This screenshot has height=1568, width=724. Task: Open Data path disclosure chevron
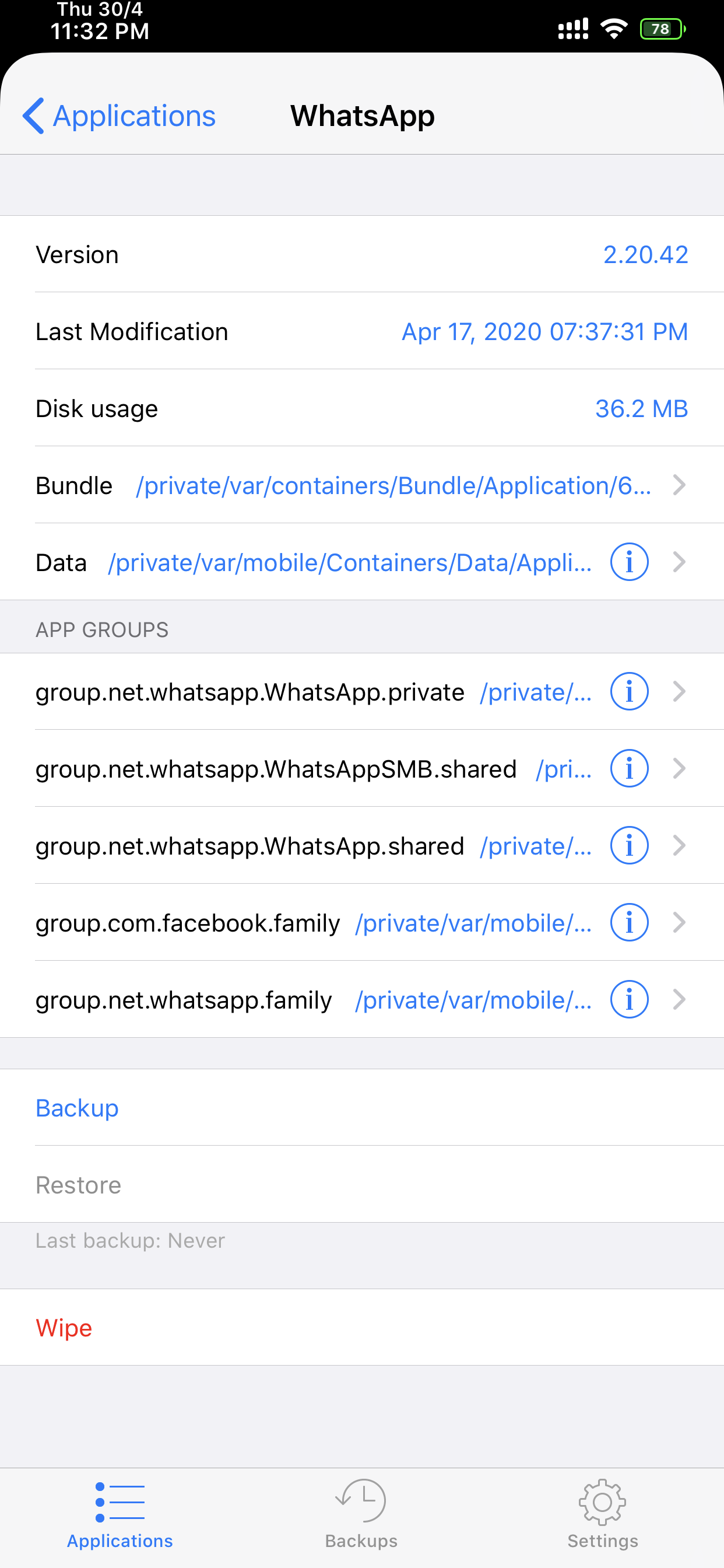point(680,562)
